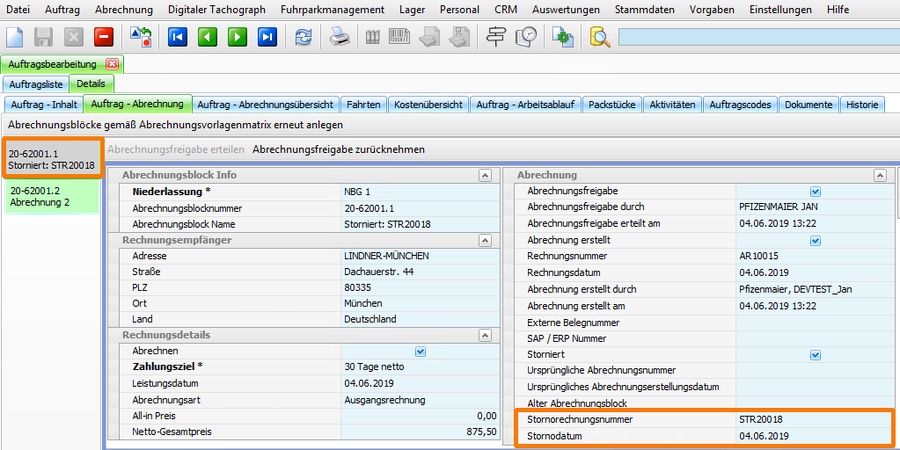Click the red delete icon in toolbar
The image size is (900, 450).
pyautogui.click(x=103, y=38)
